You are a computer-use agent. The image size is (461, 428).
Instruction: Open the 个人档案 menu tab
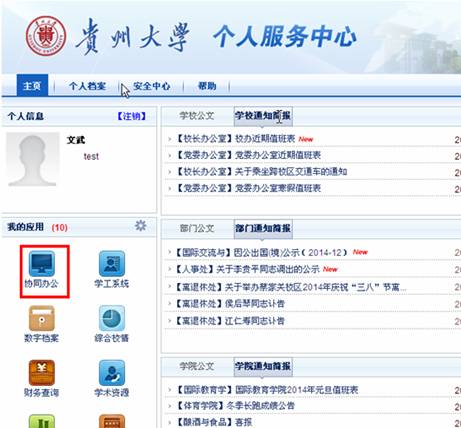[87, 86]
